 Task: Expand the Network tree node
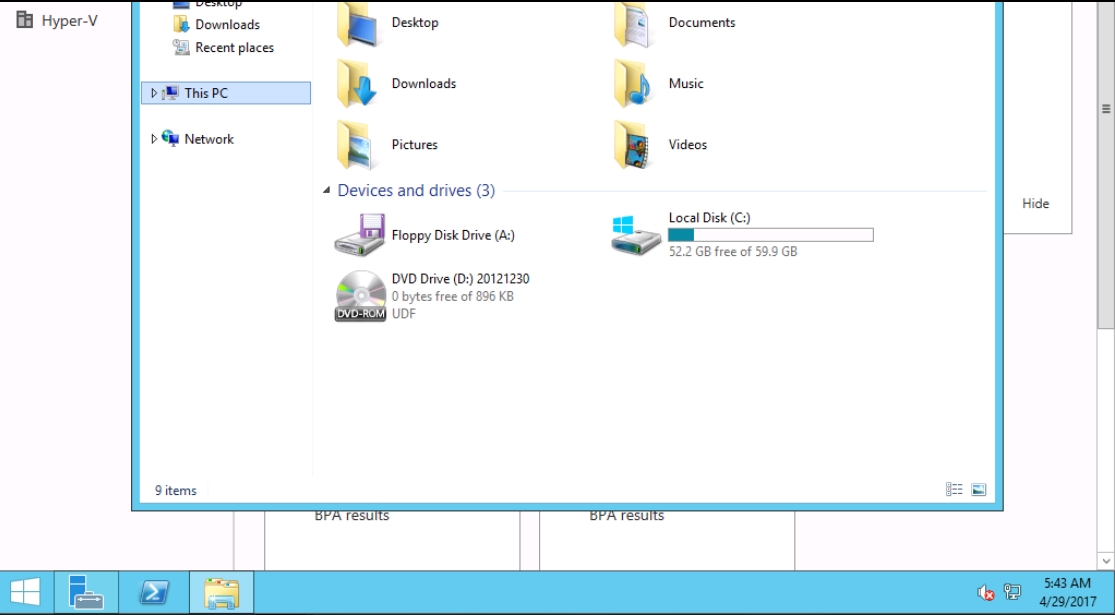click(154, 139)
